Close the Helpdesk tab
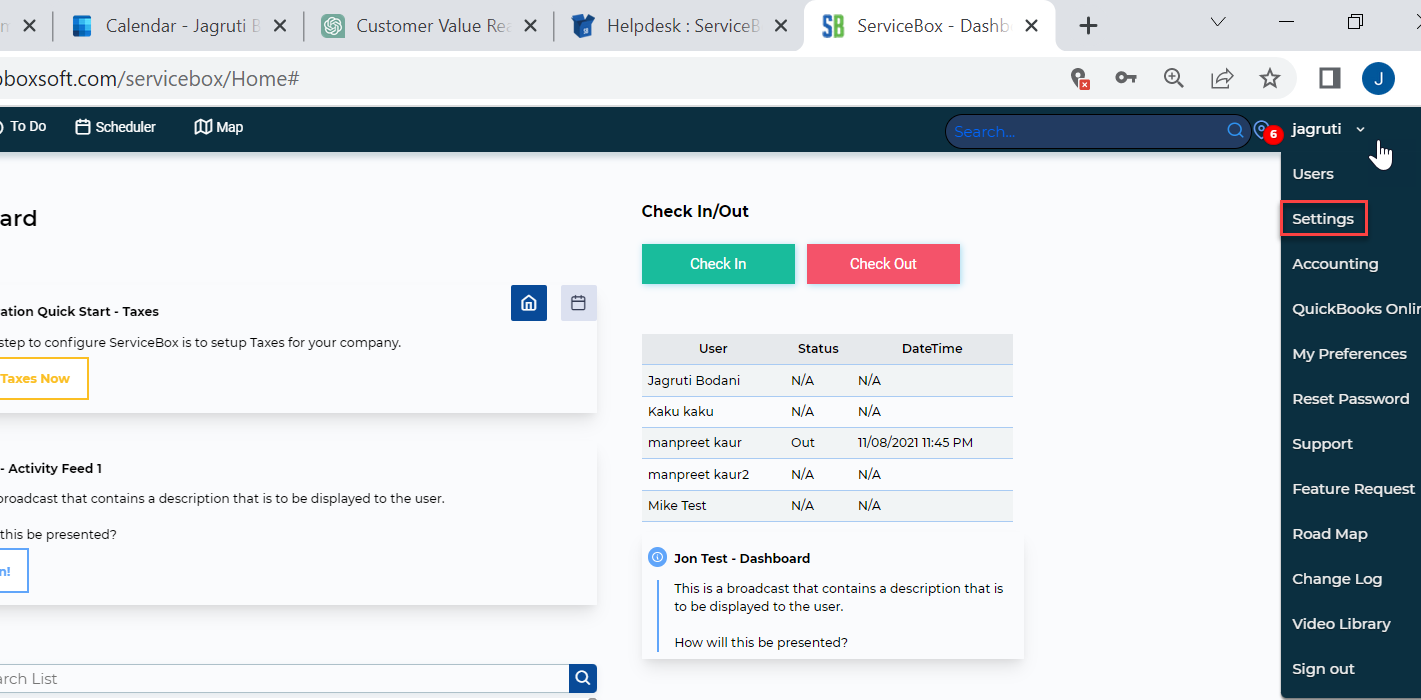 point(781,26)
